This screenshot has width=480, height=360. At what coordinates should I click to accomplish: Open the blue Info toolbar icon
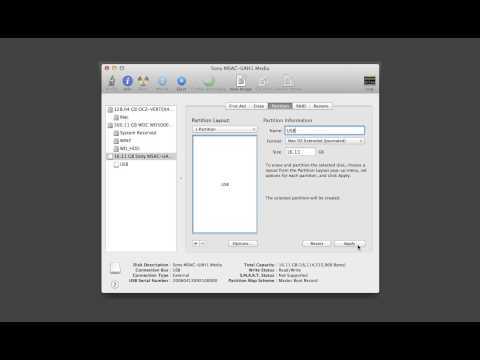click(x=127, y=81)
